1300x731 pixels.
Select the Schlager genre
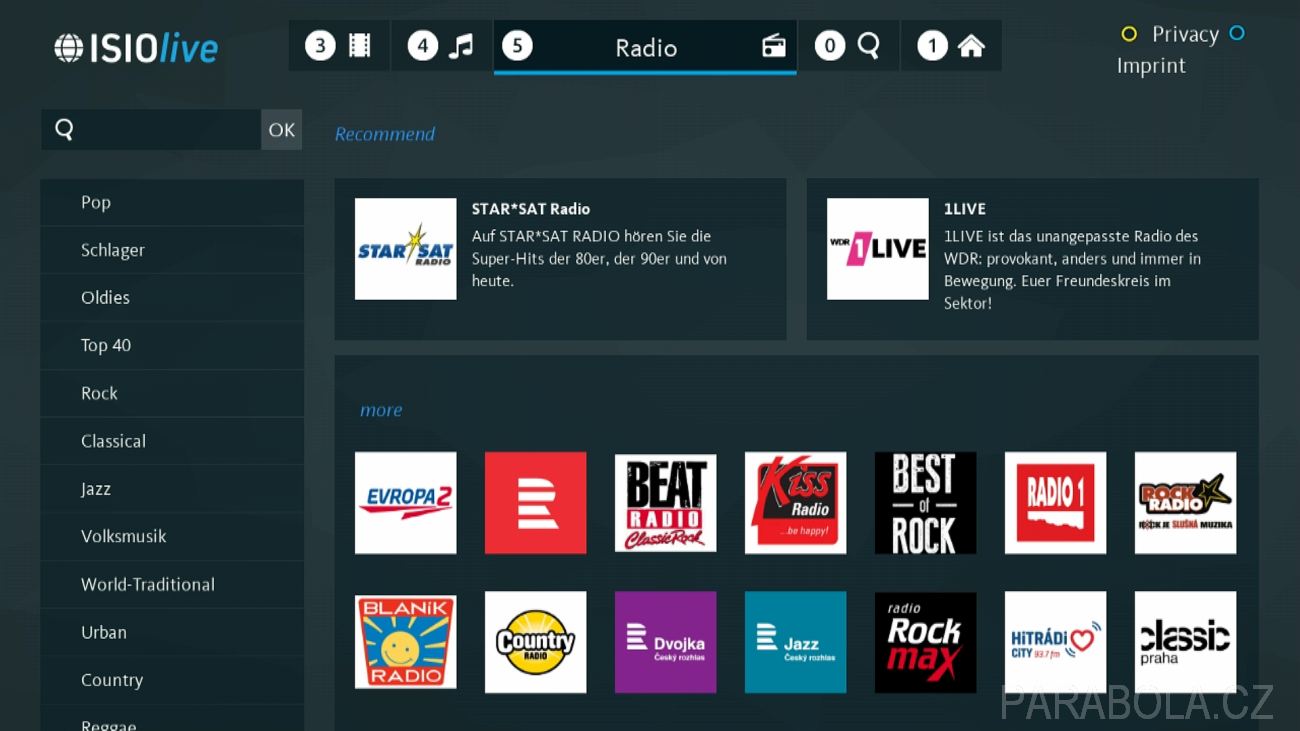click(172, 250)
